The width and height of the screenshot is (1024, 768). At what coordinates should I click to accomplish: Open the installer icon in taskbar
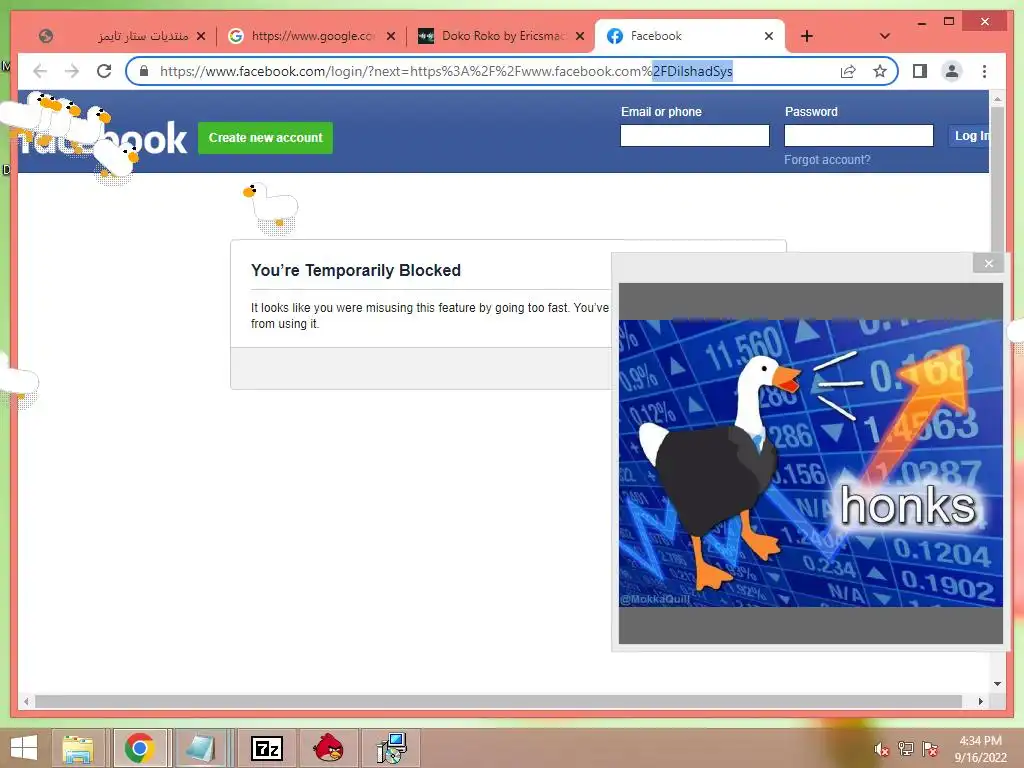tap(391, 748)
